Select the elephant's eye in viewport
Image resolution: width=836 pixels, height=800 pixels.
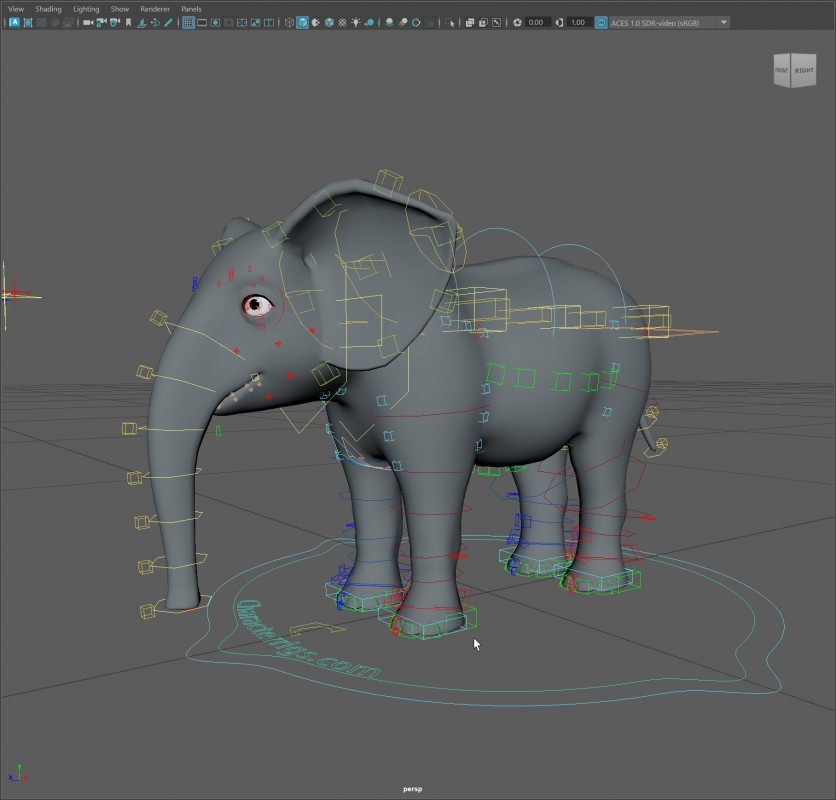257,304
